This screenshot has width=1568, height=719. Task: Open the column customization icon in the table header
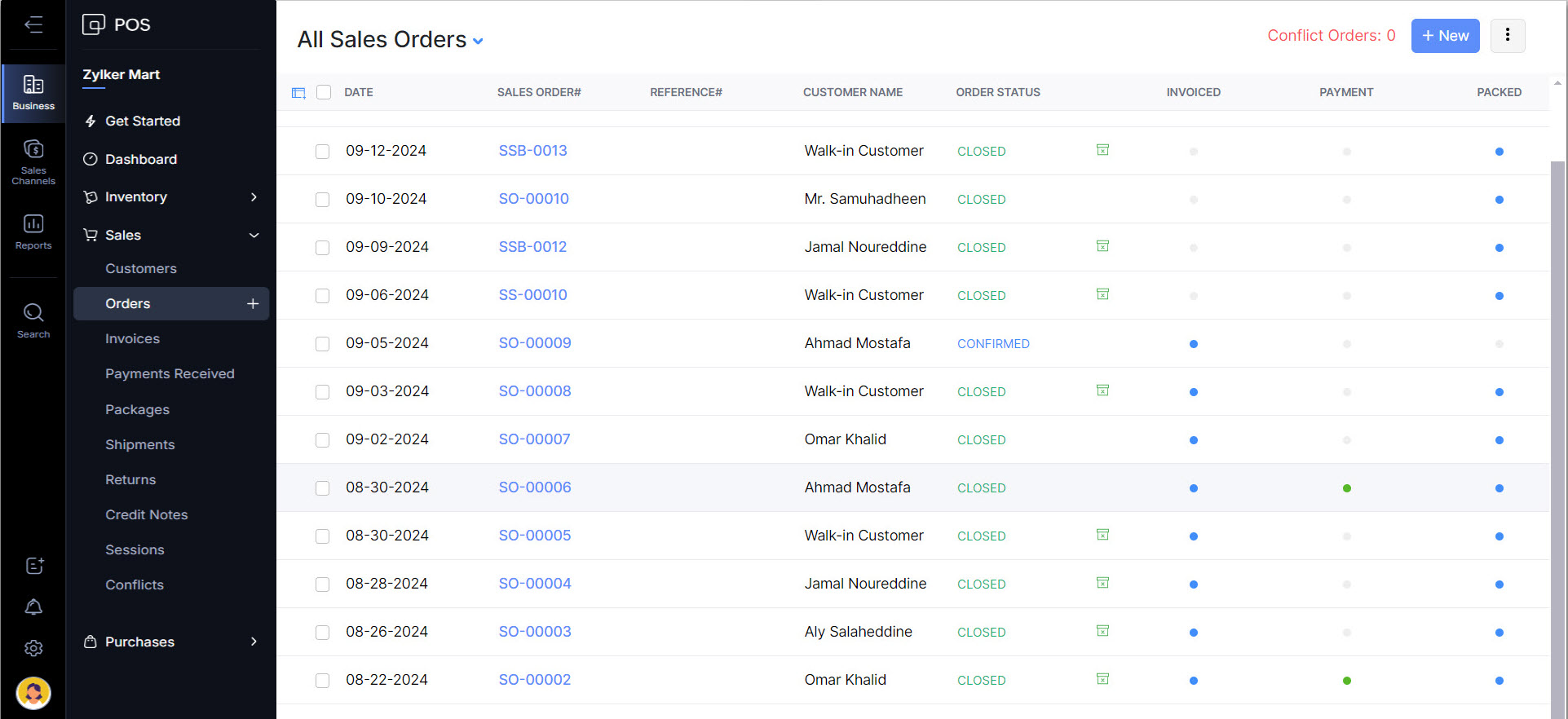(x=298, y=93)
